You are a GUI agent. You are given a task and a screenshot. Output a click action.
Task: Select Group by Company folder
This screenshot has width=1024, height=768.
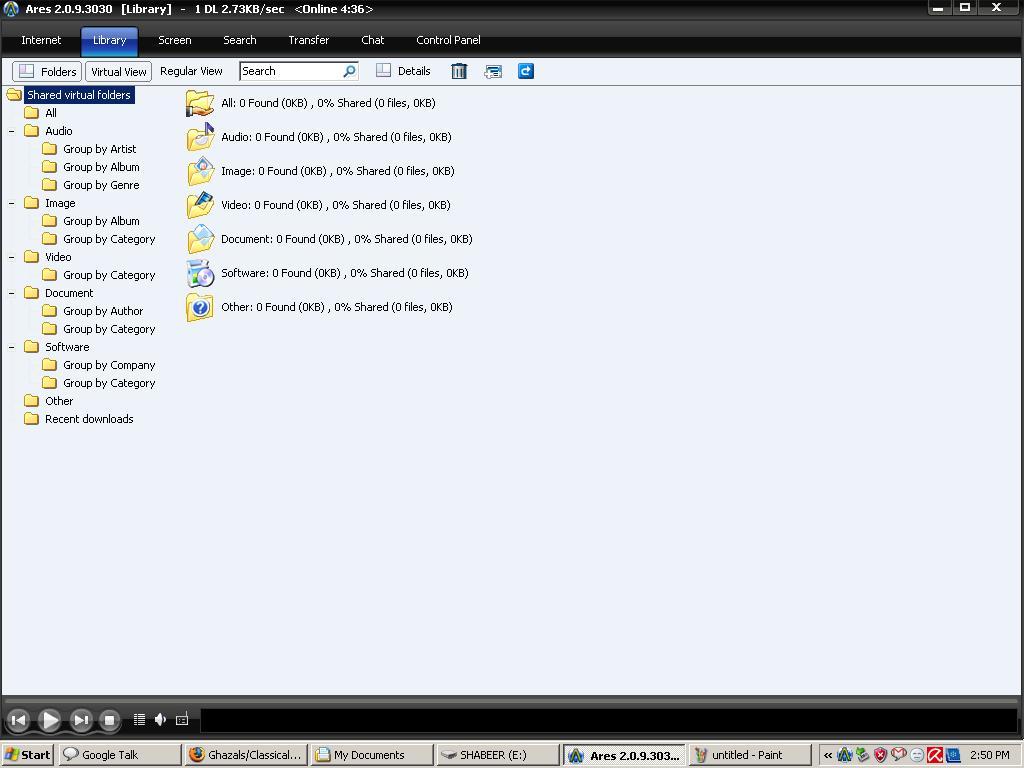109,365
